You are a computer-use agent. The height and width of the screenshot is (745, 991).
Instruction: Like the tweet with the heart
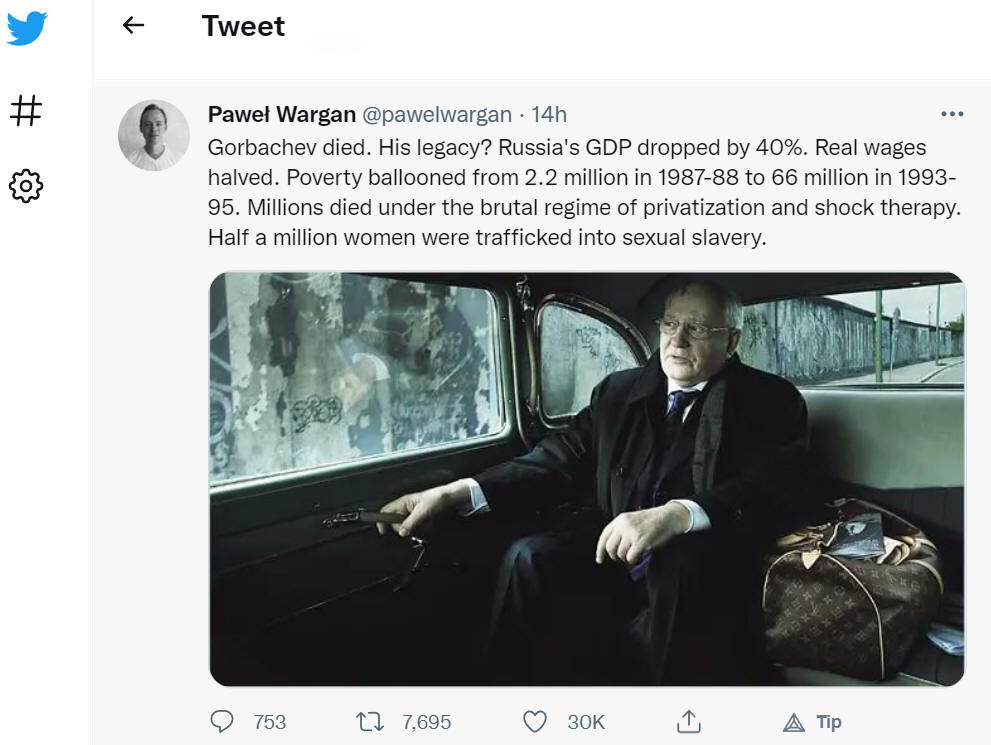[x=535, y=721]
